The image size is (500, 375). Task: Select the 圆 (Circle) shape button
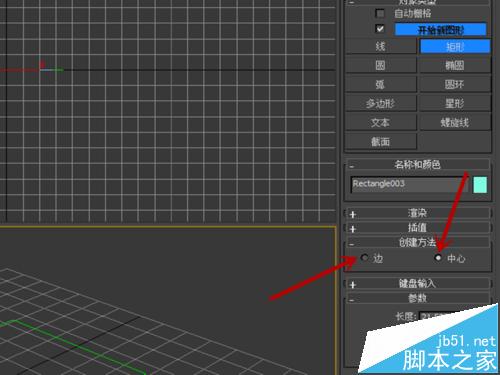tap(381, 65)
